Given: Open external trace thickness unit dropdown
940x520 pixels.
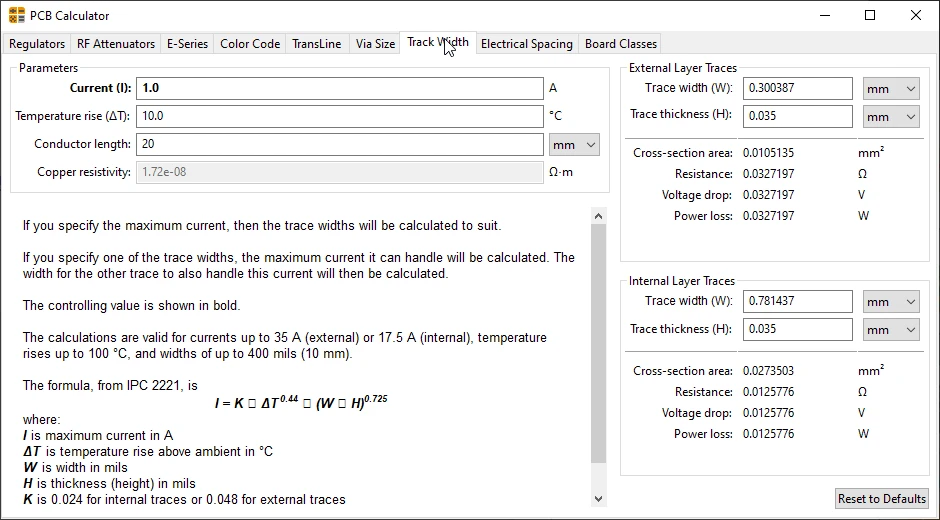Looking at the screenshot, I should 890,116.
